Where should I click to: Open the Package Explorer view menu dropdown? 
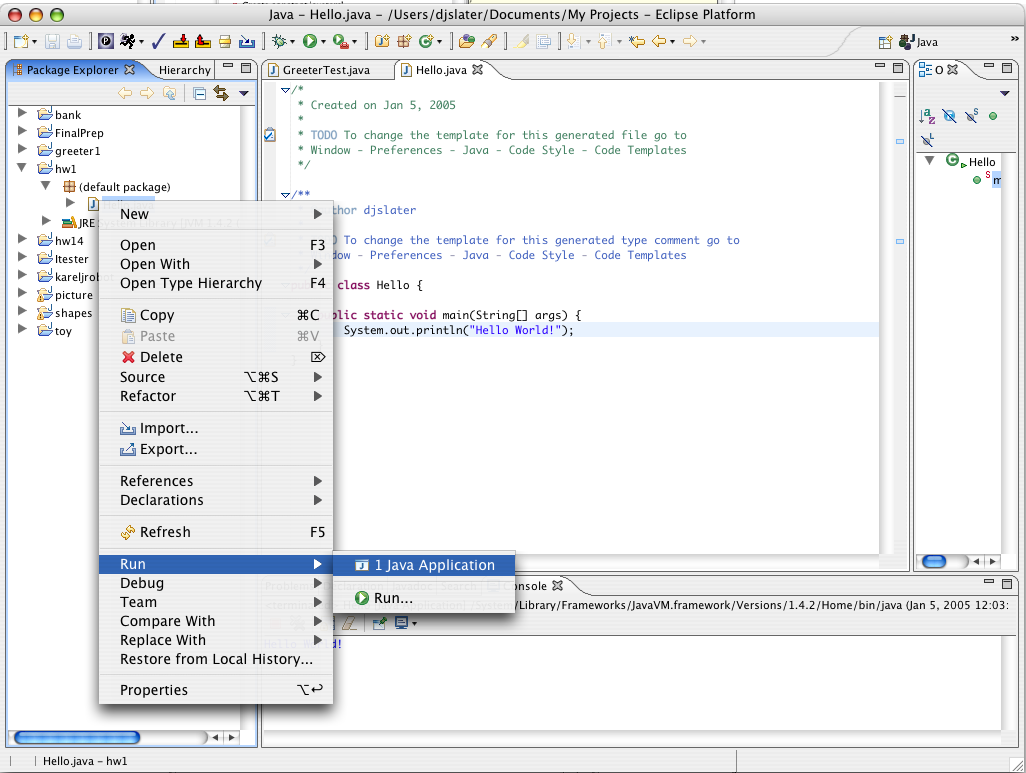(243, 93)
